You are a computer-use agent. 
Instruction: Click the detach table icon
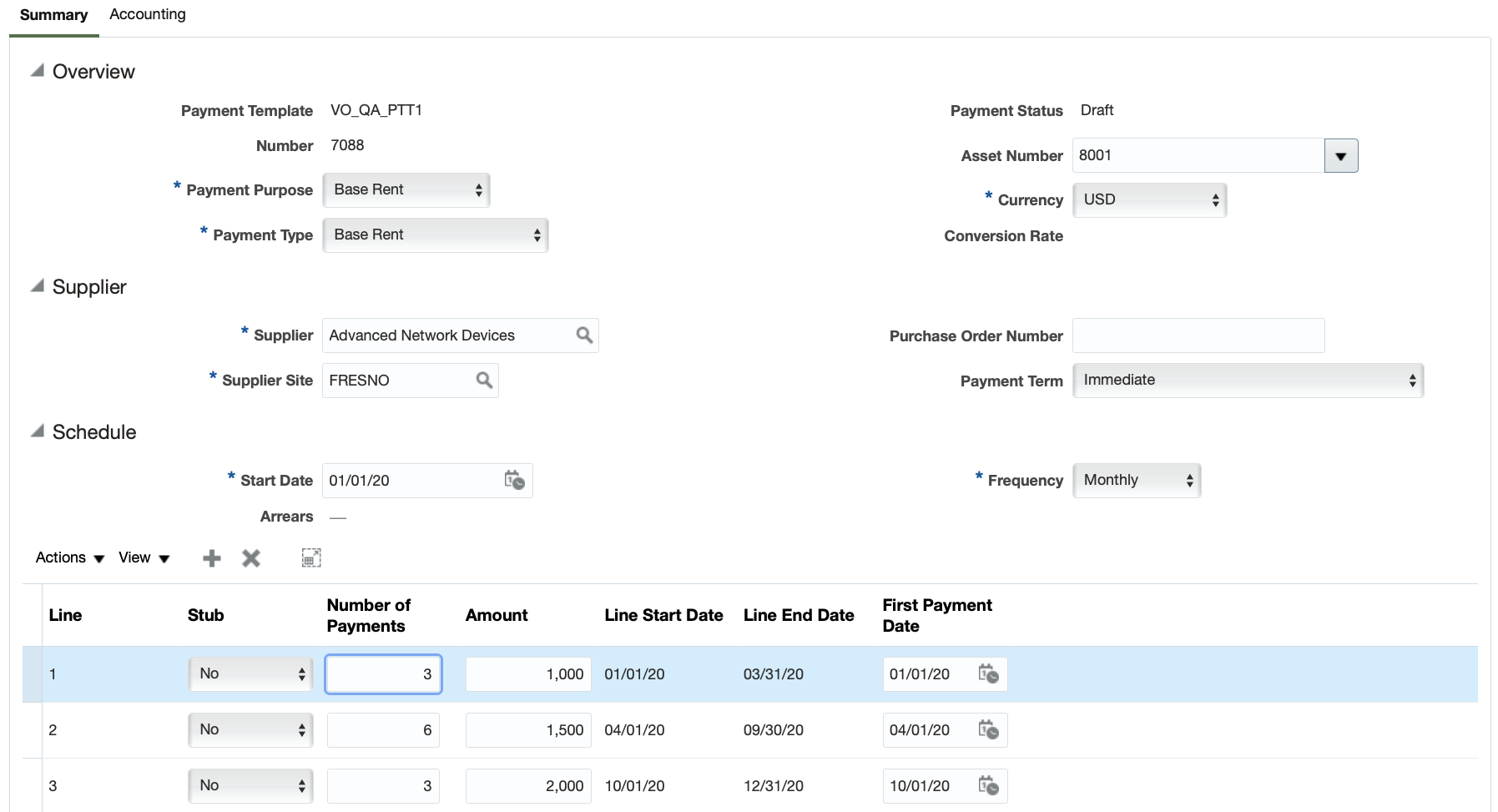click(x=311, y=558)
